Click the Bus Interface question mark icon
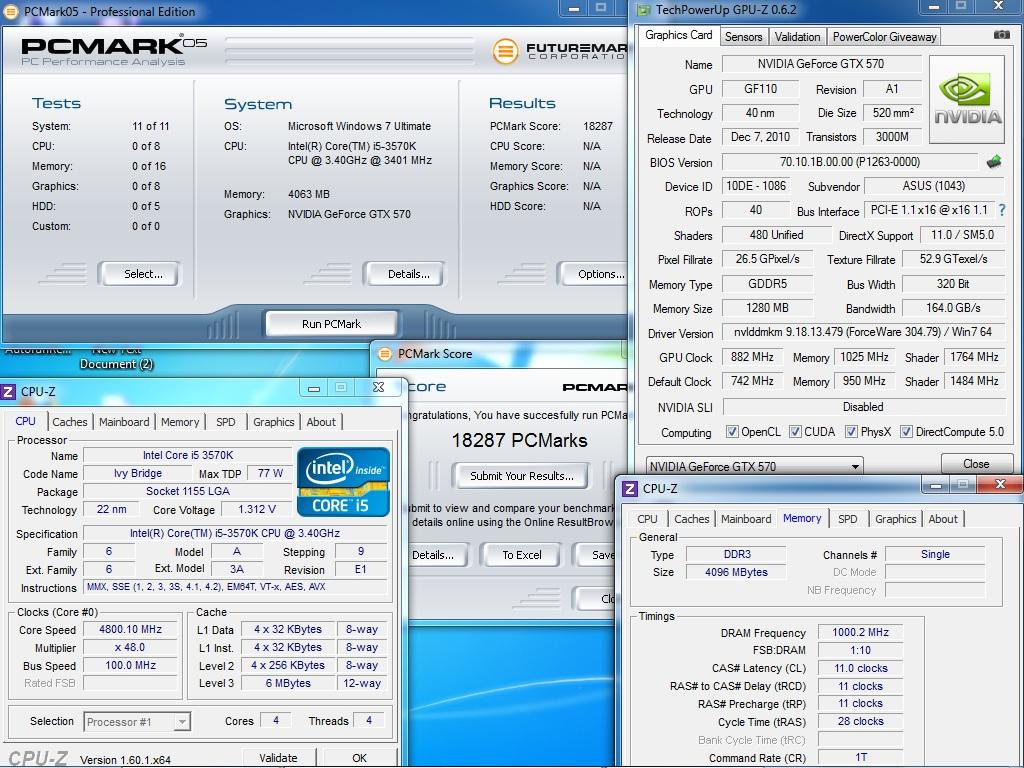This screenshot has width=1024, height=768. click(x=1002, y=210)
